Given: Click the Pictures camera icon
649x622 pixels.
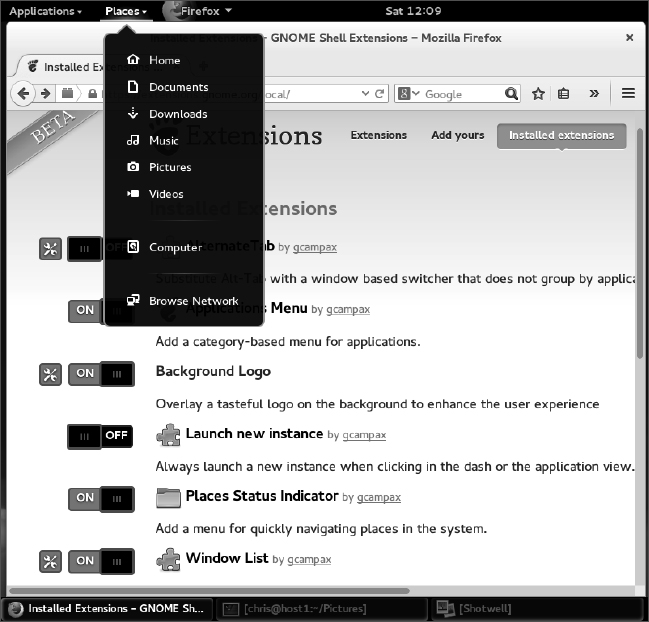Looking at the screenshot, I should click(x=133, y=167).
